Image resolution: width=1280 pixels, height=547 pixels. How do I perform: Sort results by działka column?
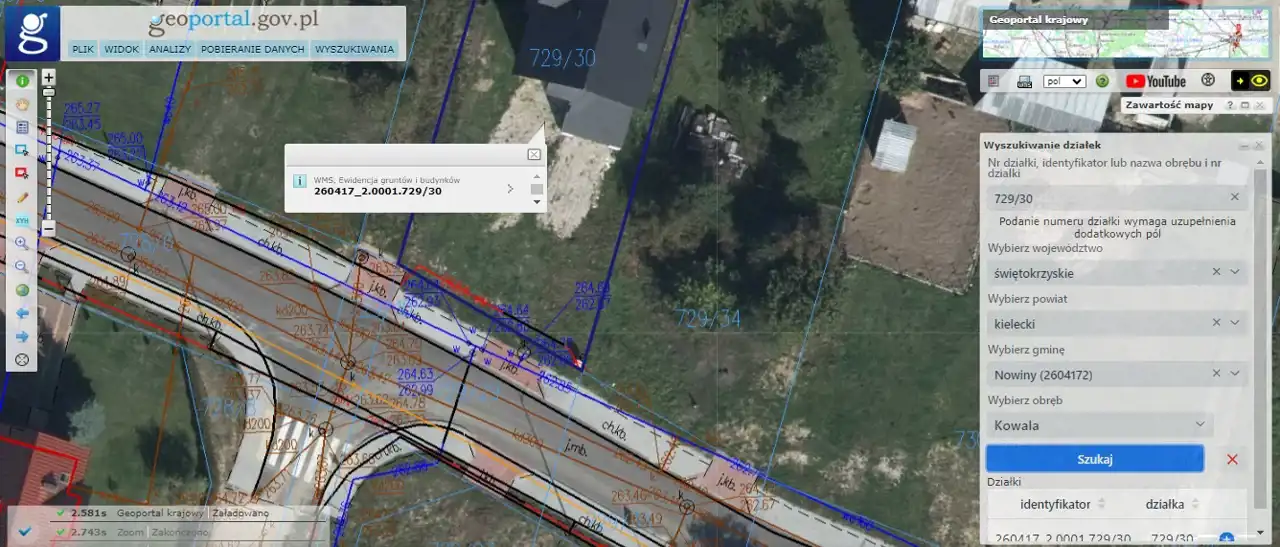[1172, 504]
